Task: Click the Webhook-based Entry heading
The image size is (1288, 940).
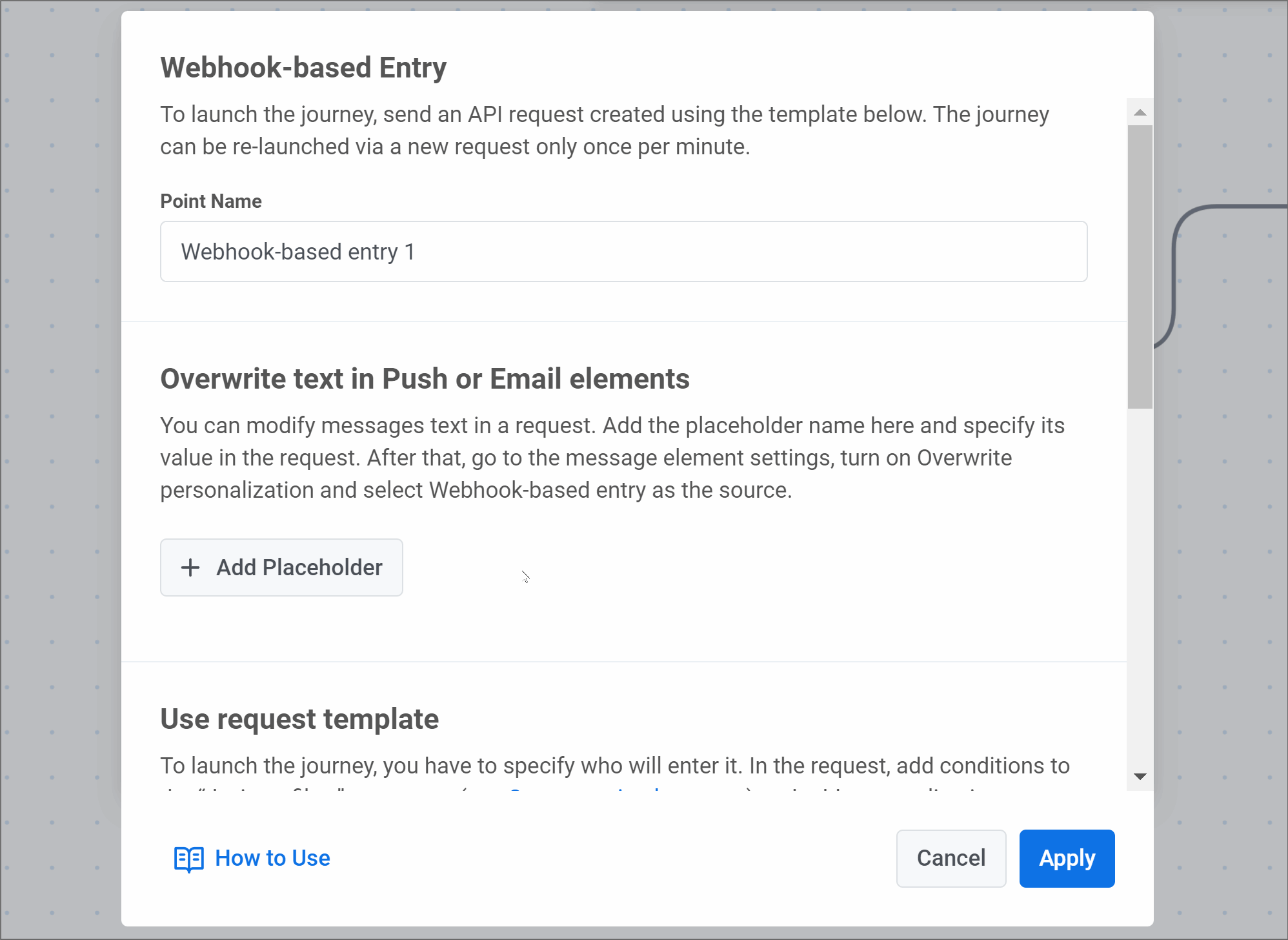Action: tap(303, 68)
